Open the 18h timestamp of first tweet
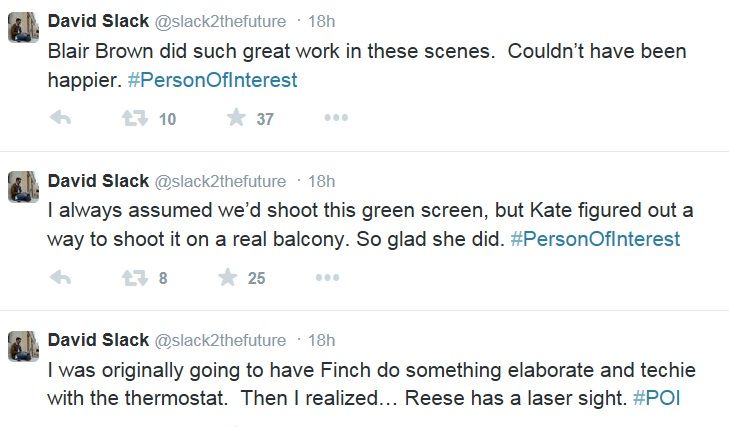This screenshot has height=427, width=729. (x=321, y=21)
